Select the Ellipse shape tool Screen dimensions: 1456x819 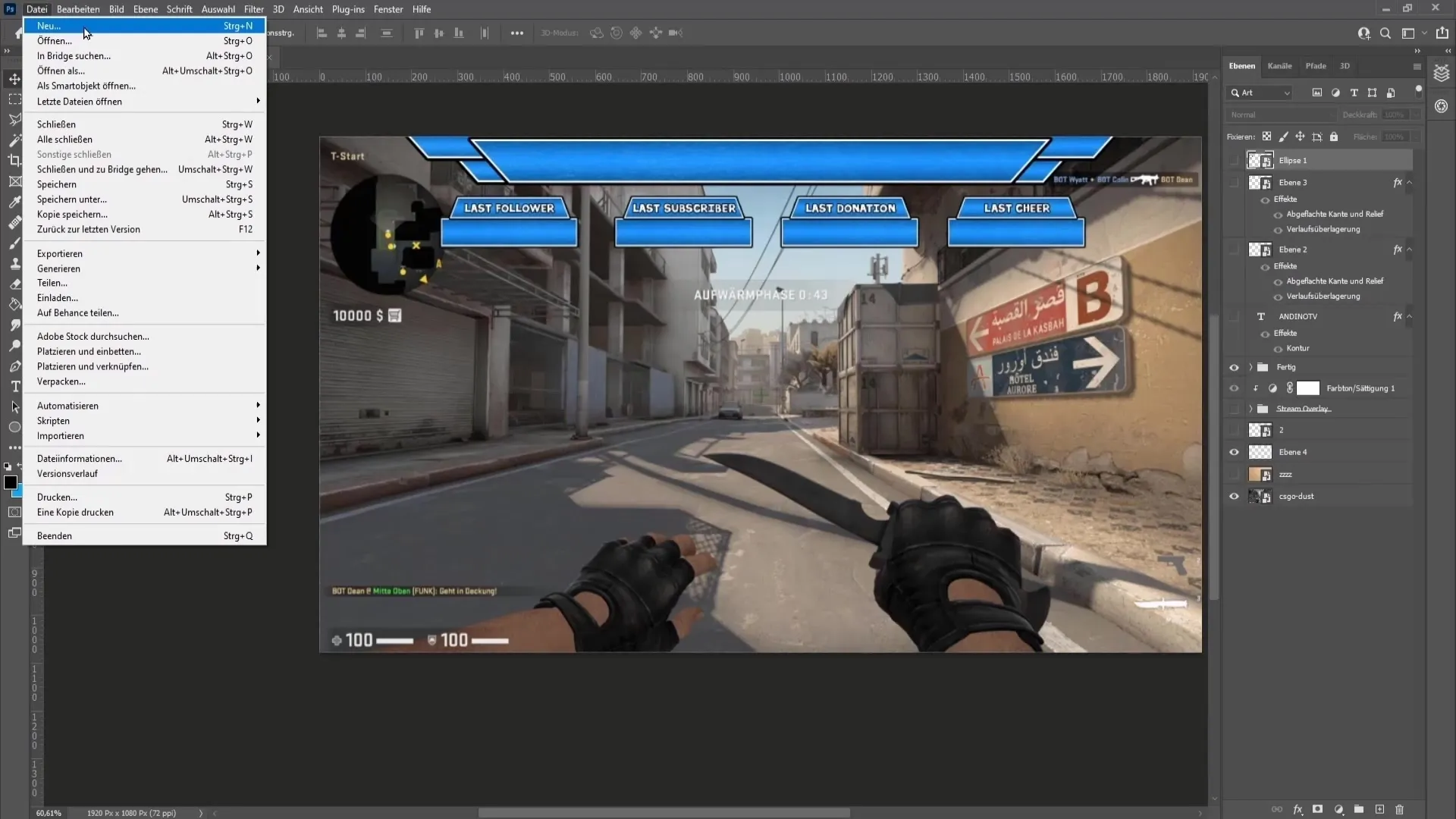[x=14, y=427]
